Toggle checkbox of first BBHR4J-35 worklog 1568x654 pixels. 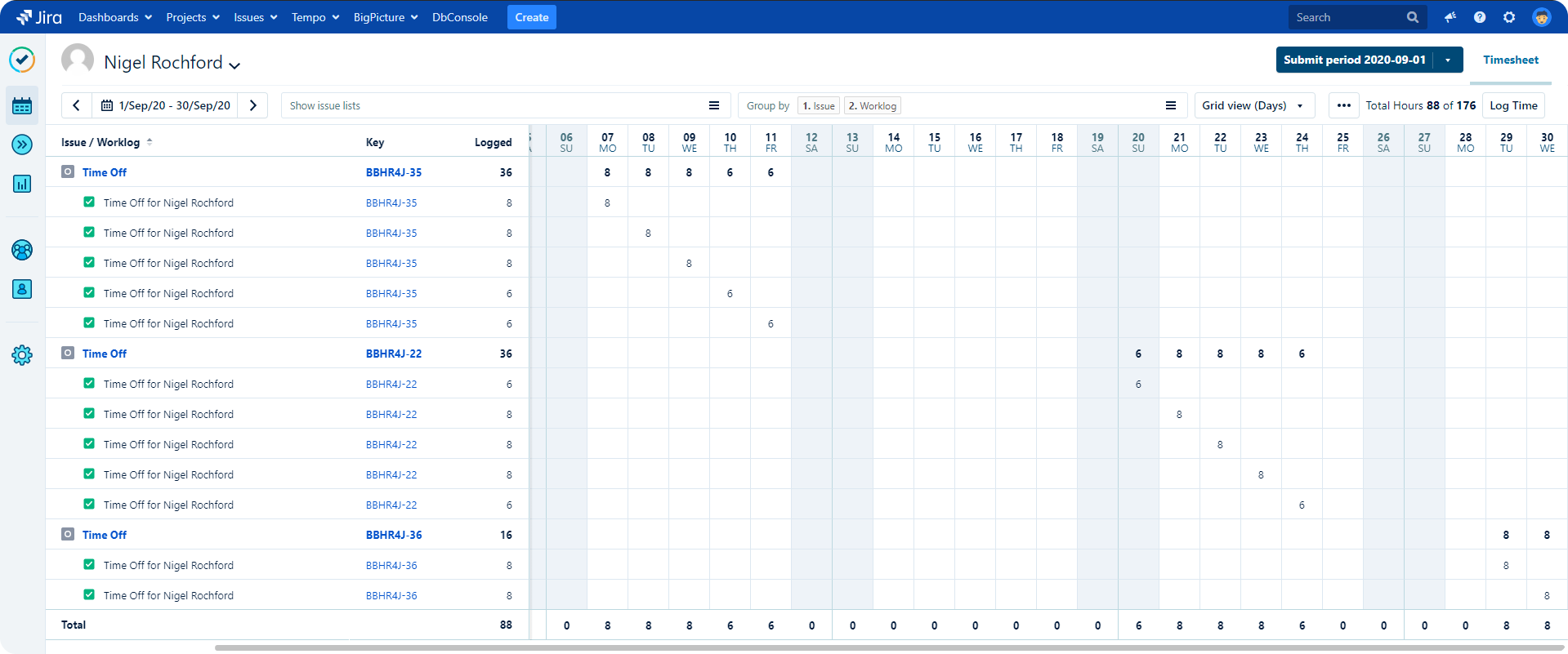pos(89,202)
